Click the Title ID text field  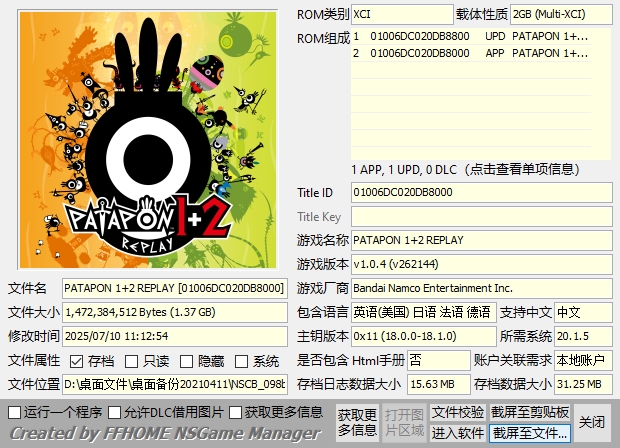point(480,192)
